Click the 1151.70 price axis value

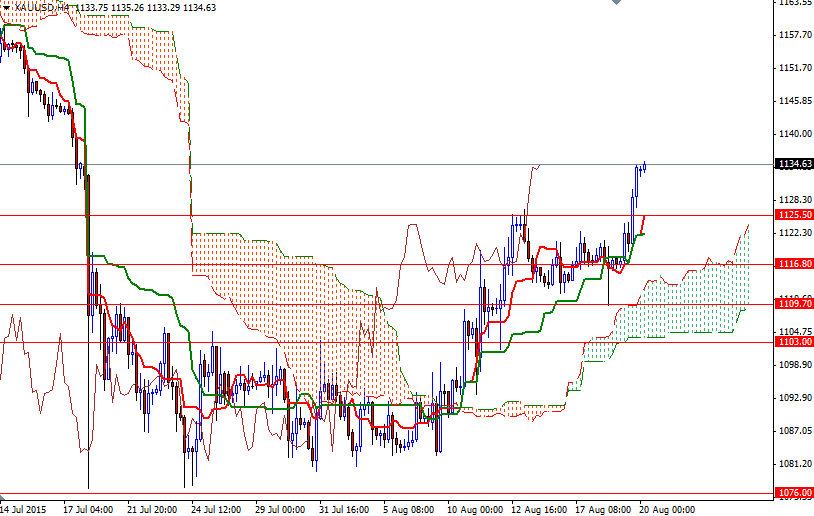pos(795,68)
